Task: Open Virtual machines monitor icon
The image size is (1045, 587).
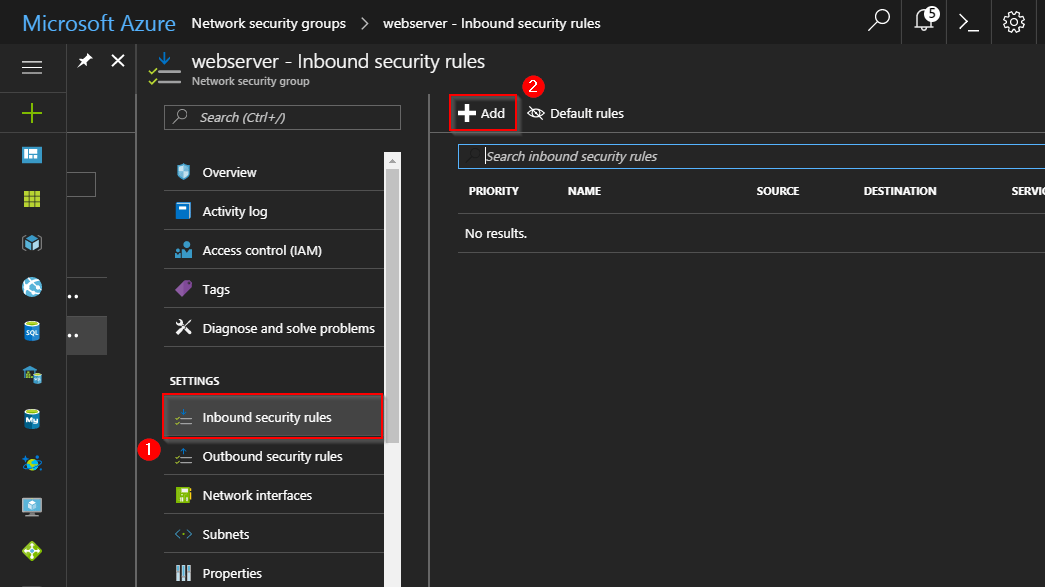Action: [x=32, y=507]
